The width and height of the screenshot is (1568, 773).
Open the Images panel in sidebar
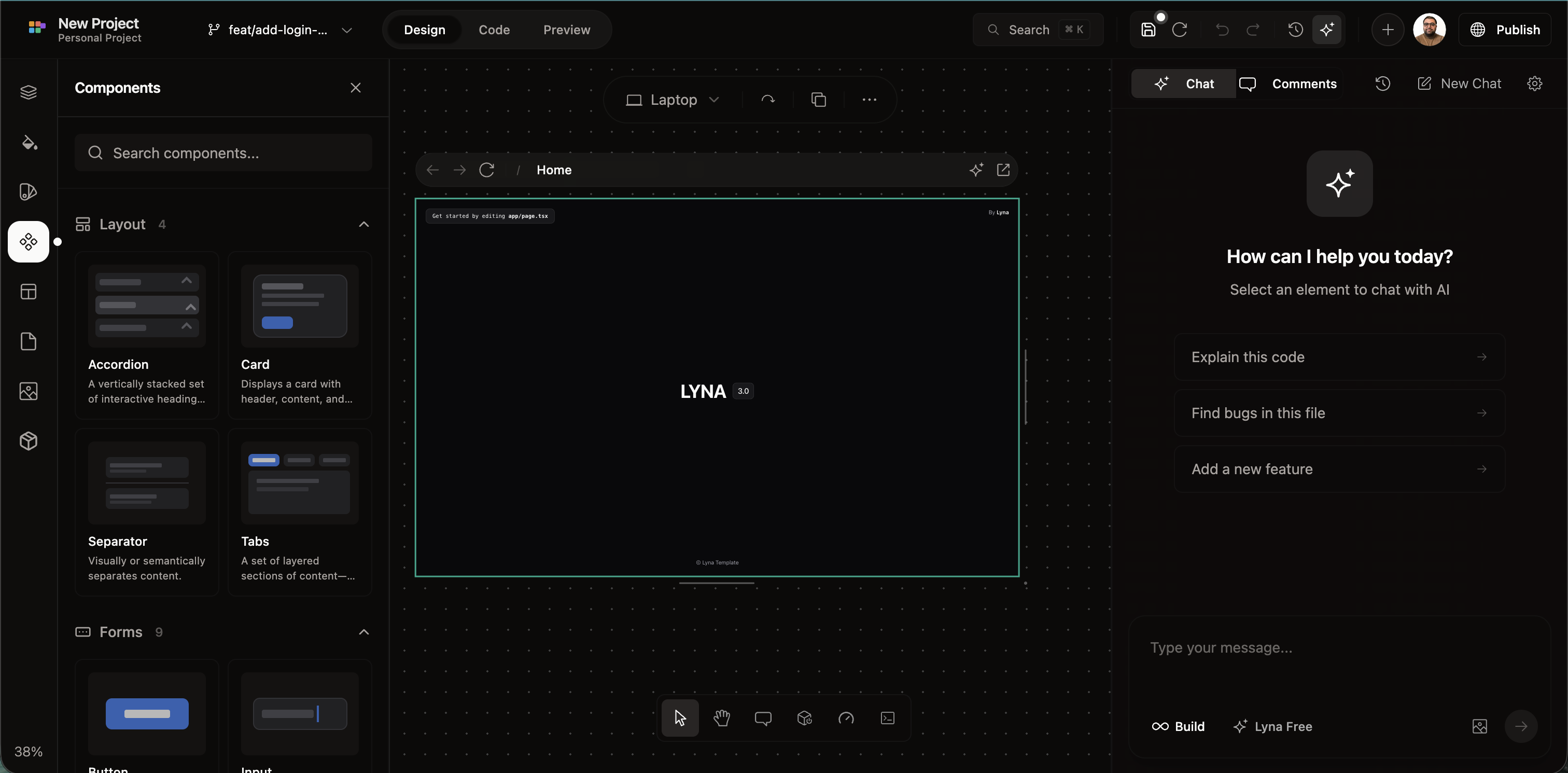pyautogui.click(x=28, y=391)
